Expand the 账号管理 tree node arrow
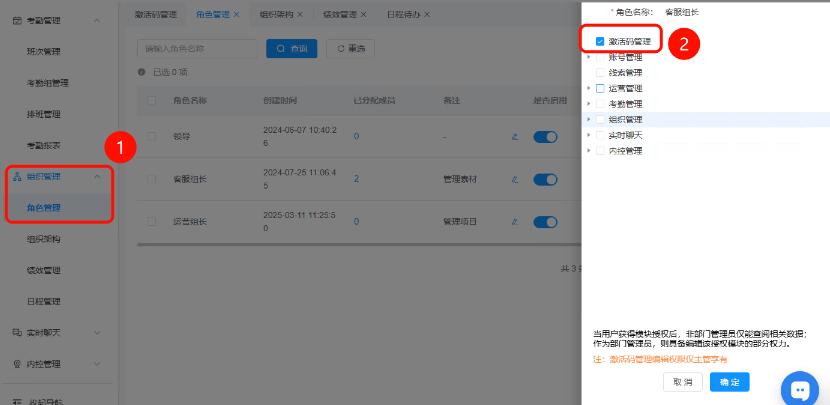Image resolution: width=830 pixels, height=405 pixels. point(589,58)
